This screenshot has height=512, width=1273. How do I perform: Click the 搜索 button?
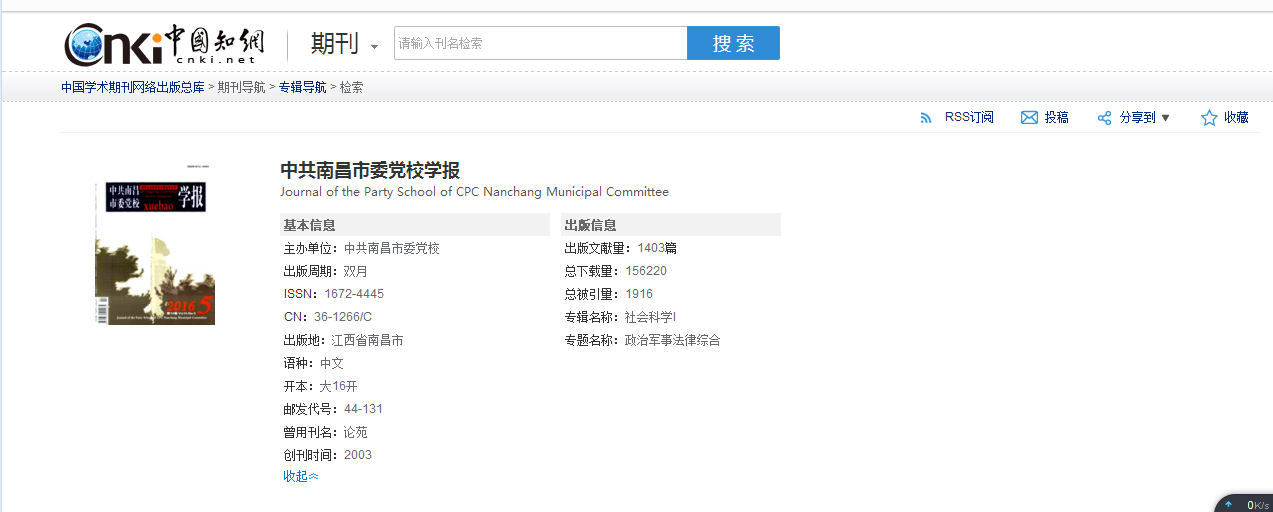coord(733,43)
